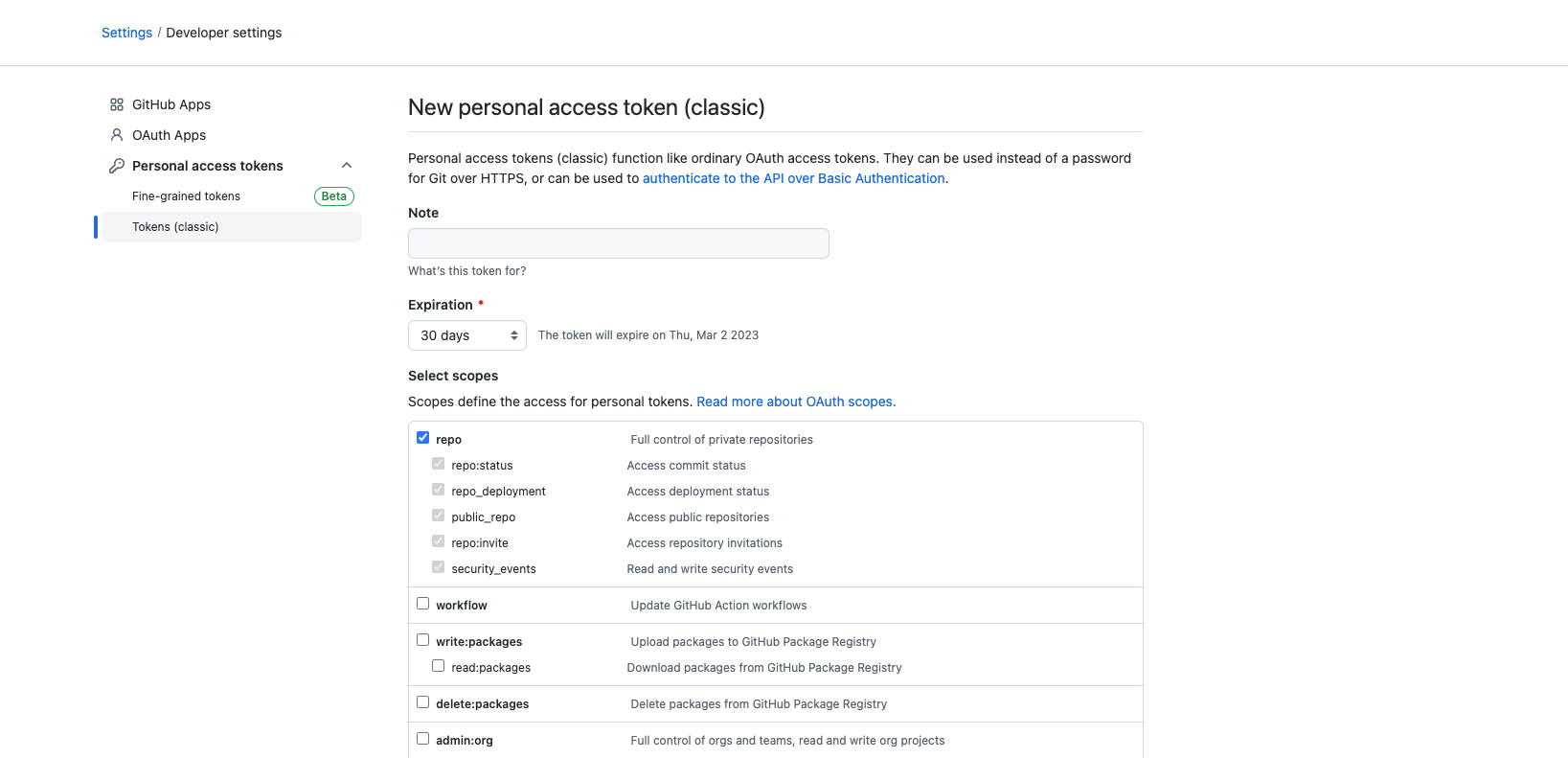Click the Settings breadcrumb link

coord(126,33)
